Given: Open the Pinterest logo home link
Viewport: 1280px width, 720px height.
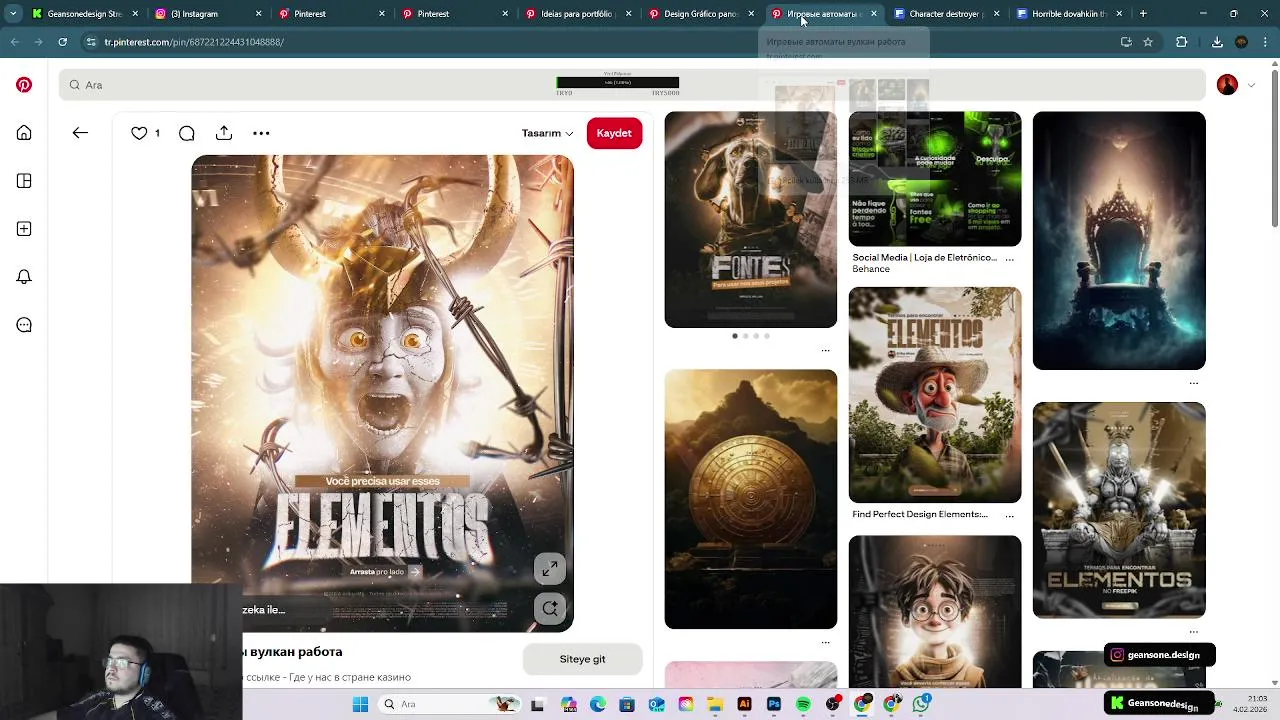Looking at the screenshot, I should pos(24,85).
